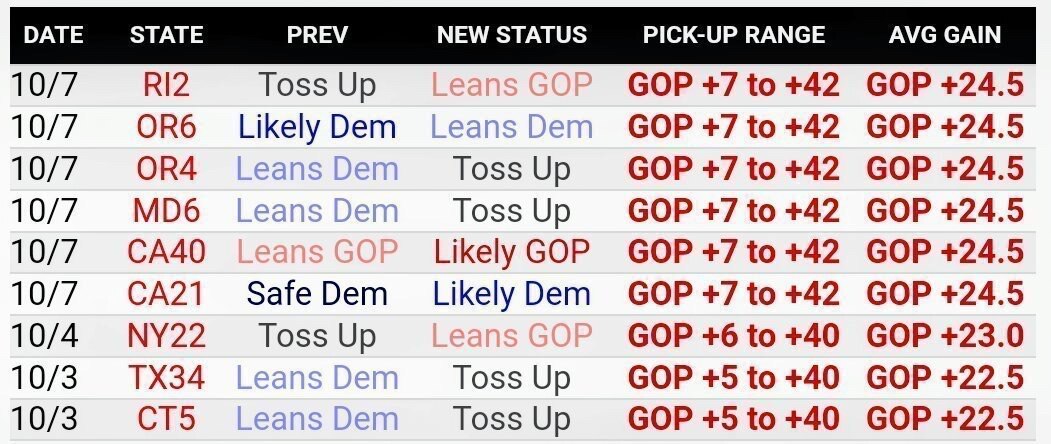The image size is (1051, 444).
Task: Open the RI2 district link
Action: 166,85
